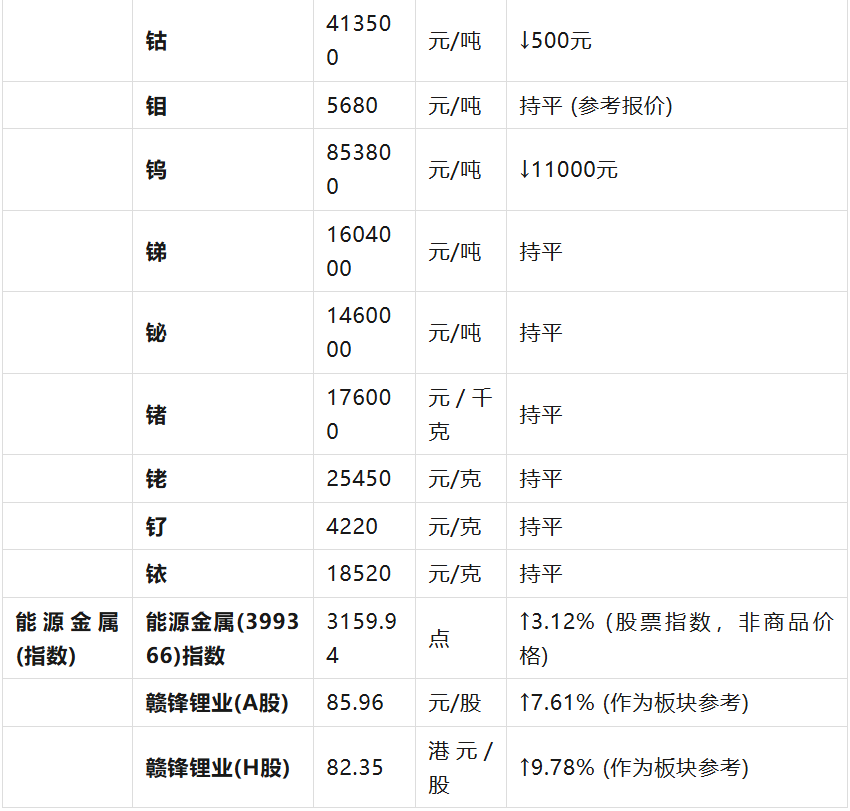850x811 pixels.
Task: Select the 铱 price value 18520
Action: pyautogui.click(x=358, y=574)
